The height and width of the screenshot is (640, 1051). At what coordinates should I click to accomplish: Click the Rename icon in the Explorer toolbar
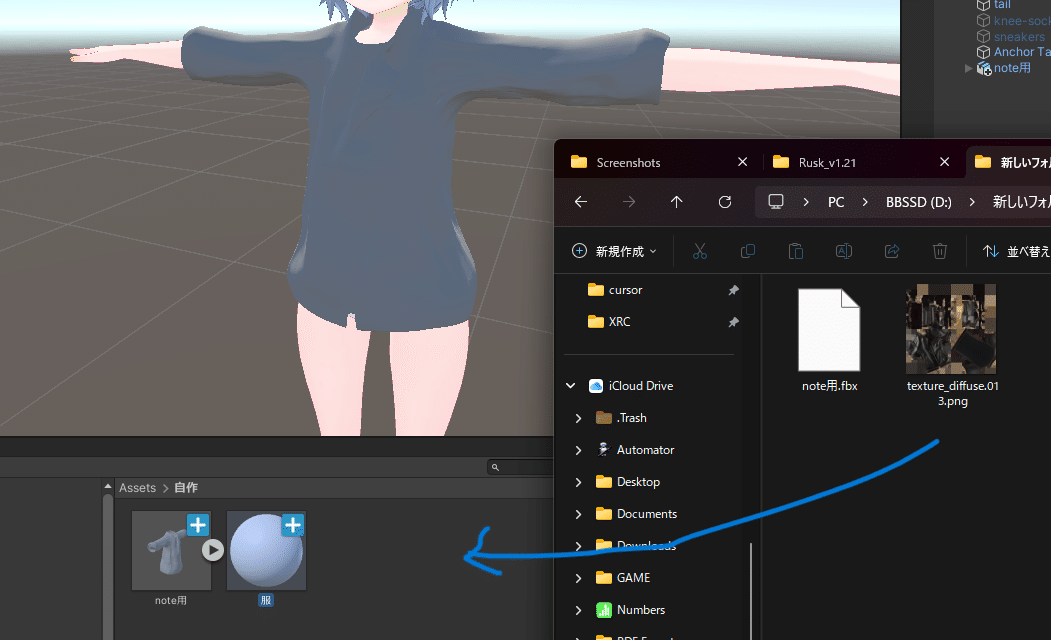tap(844, 251)
